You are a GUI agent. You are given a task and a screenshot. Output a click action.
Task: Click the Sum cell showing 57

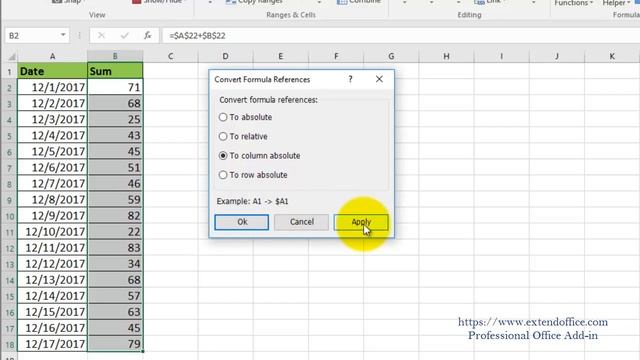(x=115, y=296)
